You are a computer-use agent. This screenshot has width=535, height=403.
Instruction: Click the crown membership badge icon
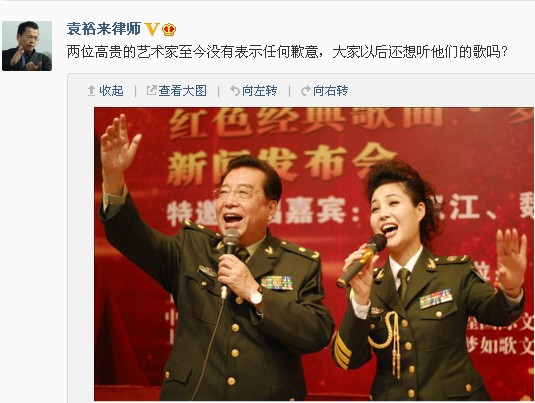pyautogui.click(x=169, y=30)
